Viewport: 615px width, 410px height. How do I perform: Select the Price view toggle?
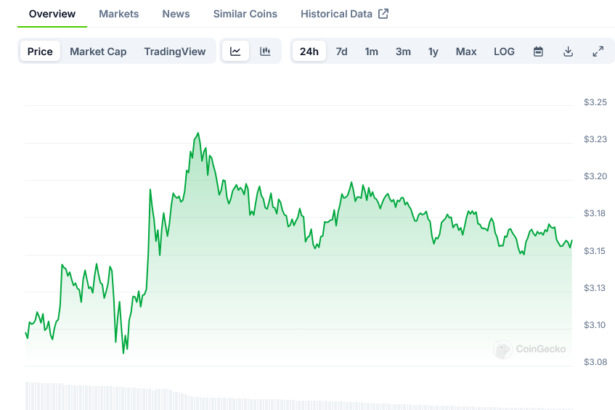pos(41,52)
